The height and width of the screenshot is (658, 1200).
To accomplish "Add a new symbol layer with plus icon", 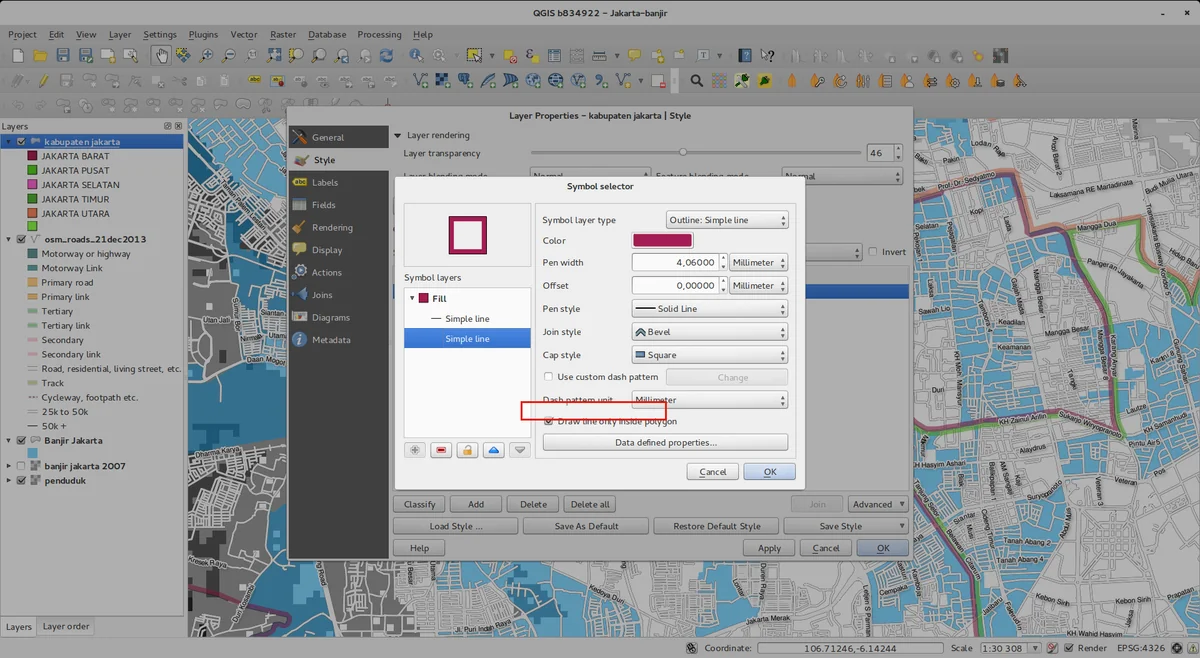I will [x=415, y=450].
